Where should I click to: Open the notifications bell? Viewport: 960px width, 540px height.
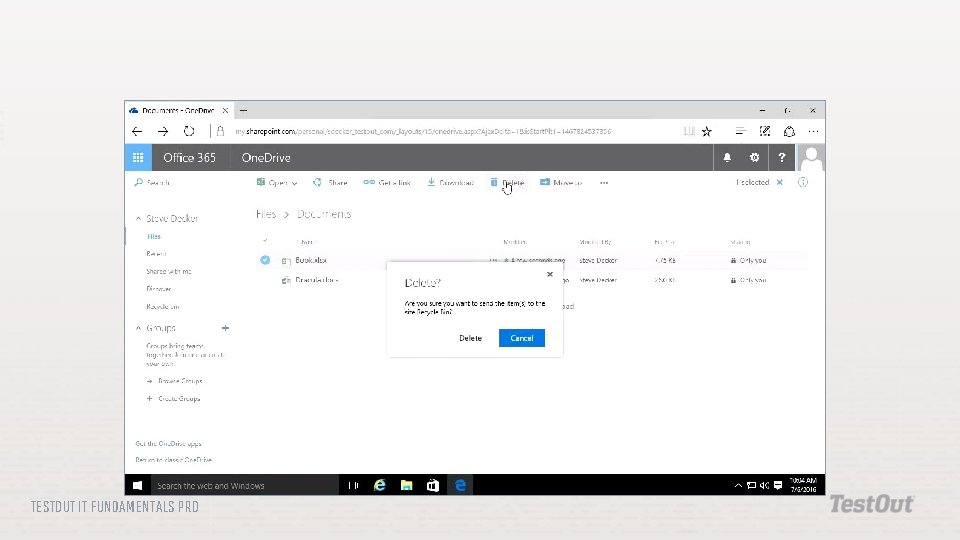pos(727,157)
